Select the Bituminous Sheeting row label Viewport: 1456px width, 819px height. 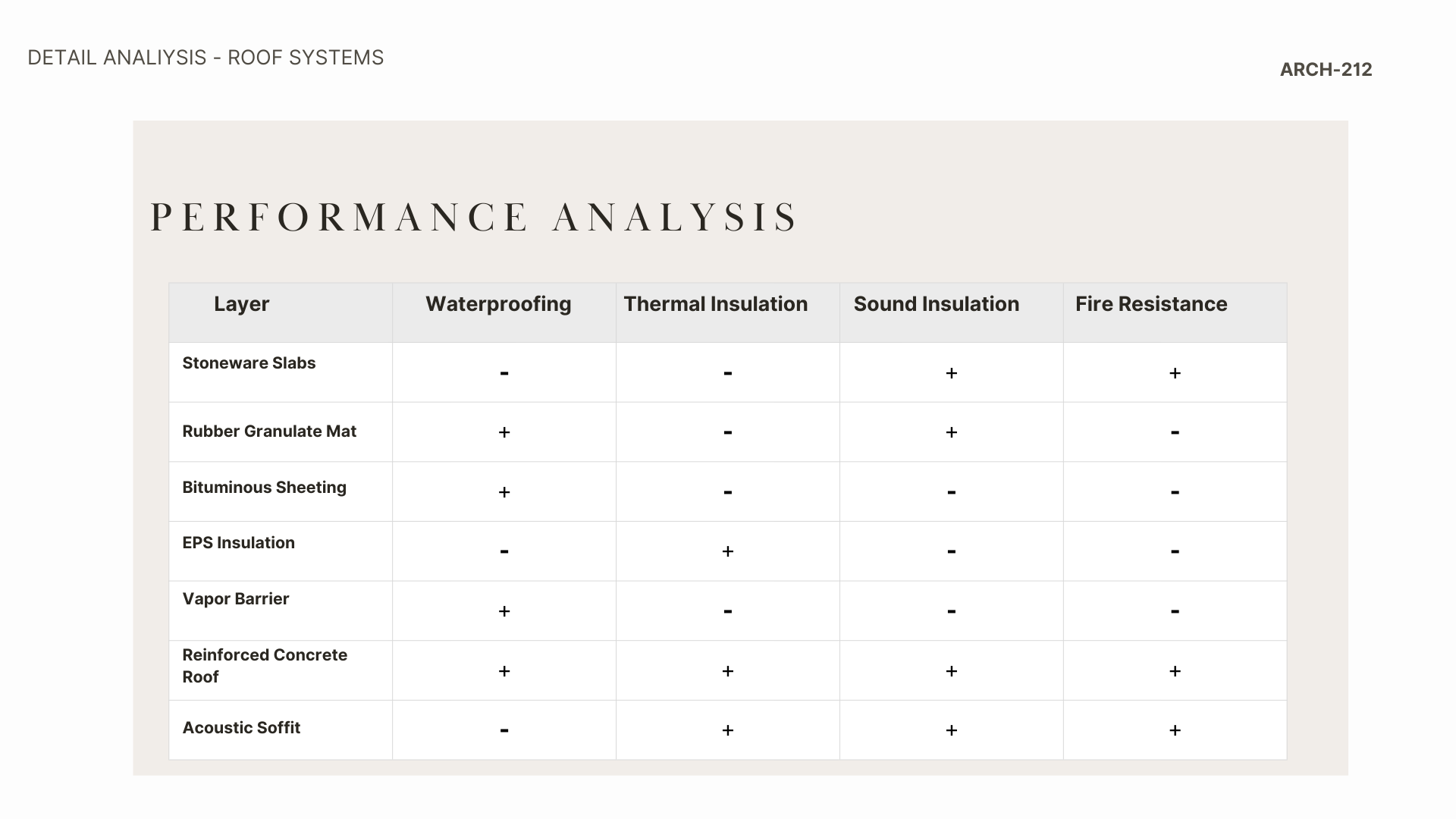(x=264, y=488)
